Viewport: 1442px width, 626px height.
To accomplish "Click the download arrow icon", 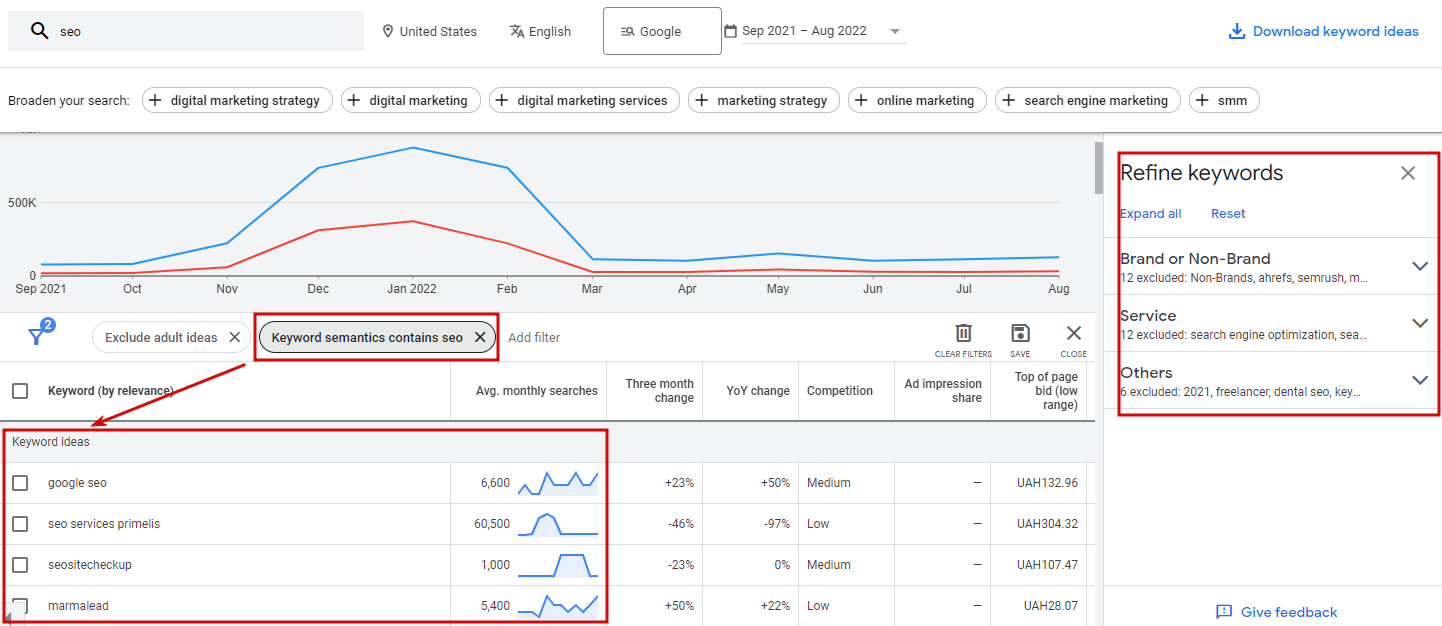I will coord(1237,31).
